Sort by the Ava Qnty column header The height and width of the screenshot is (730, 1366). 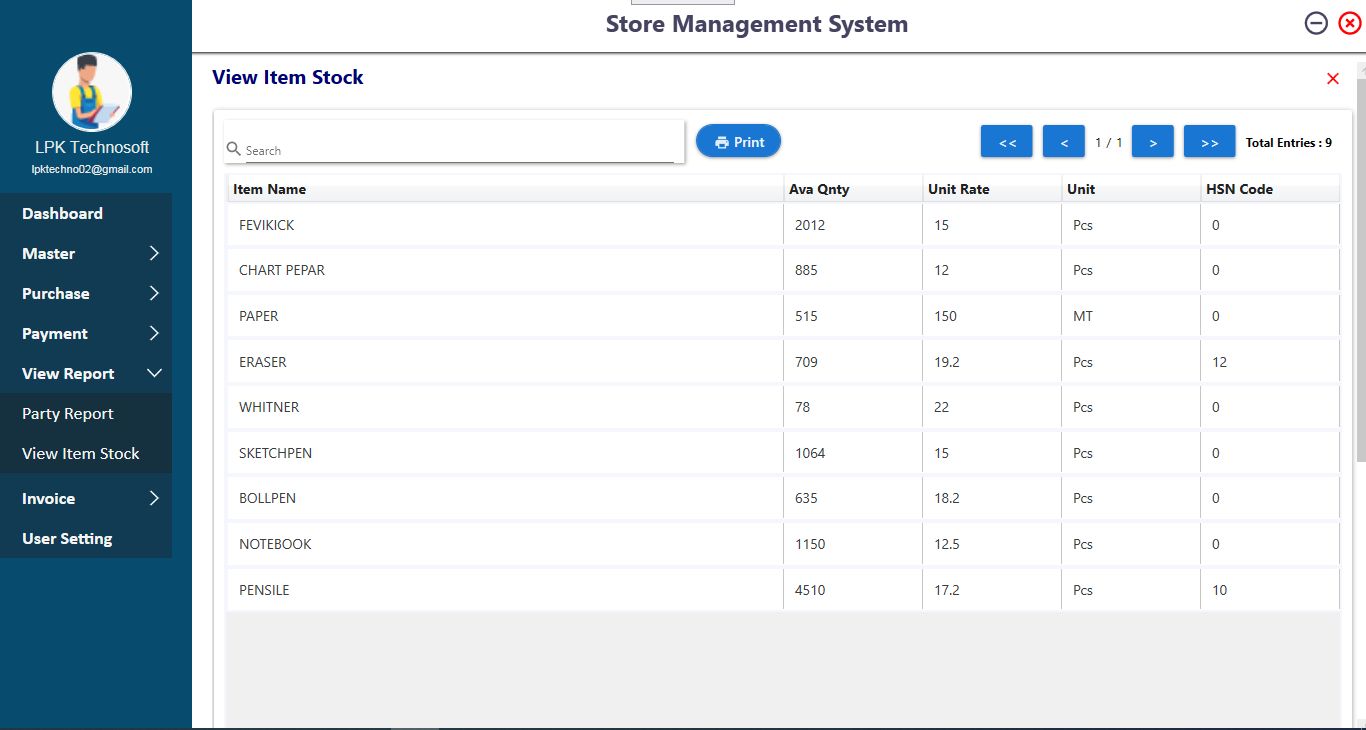(819, 189)
